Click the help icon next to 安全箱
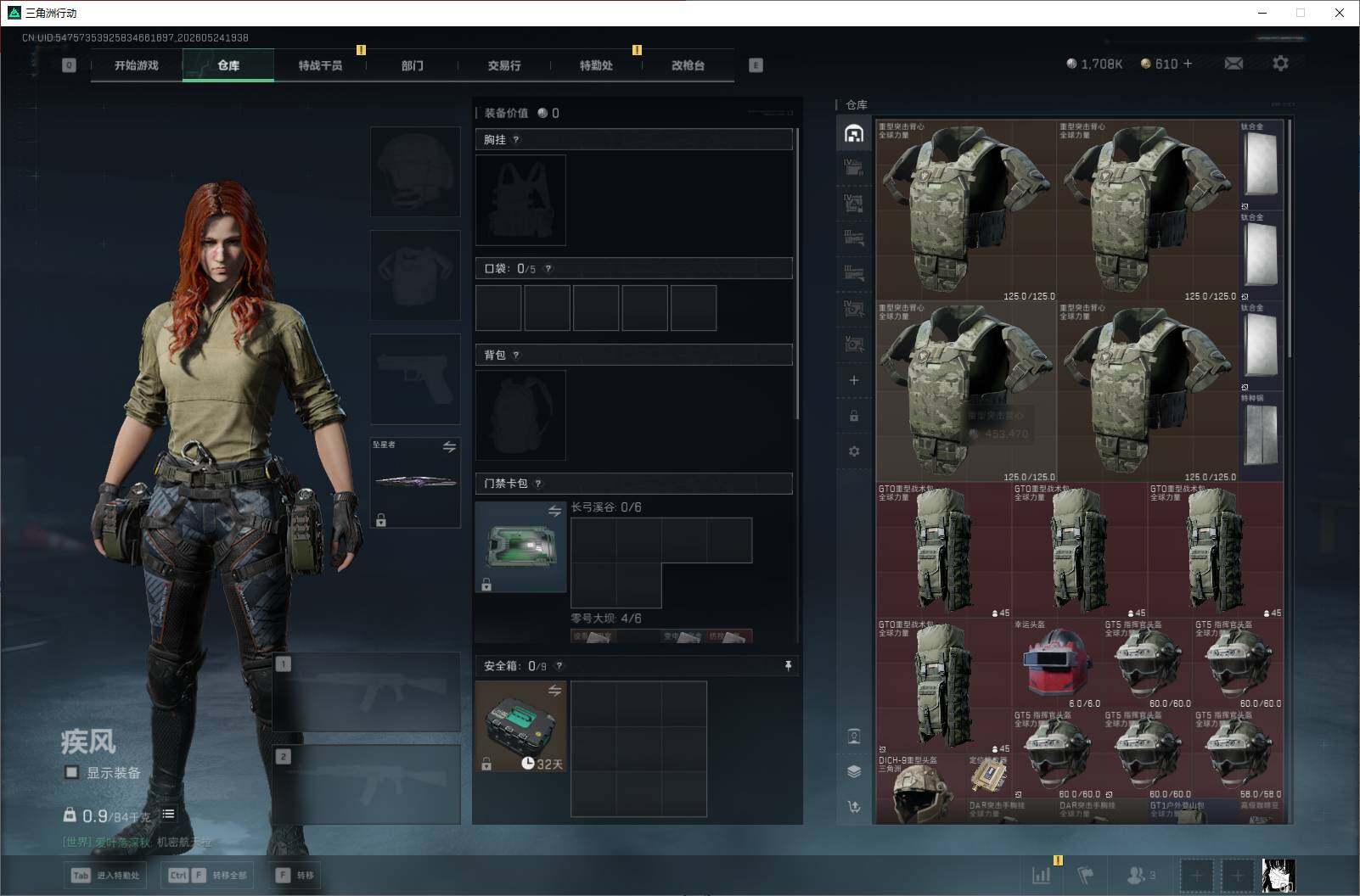This screenshot has height=896, width=1360. (x=559, y=666)
